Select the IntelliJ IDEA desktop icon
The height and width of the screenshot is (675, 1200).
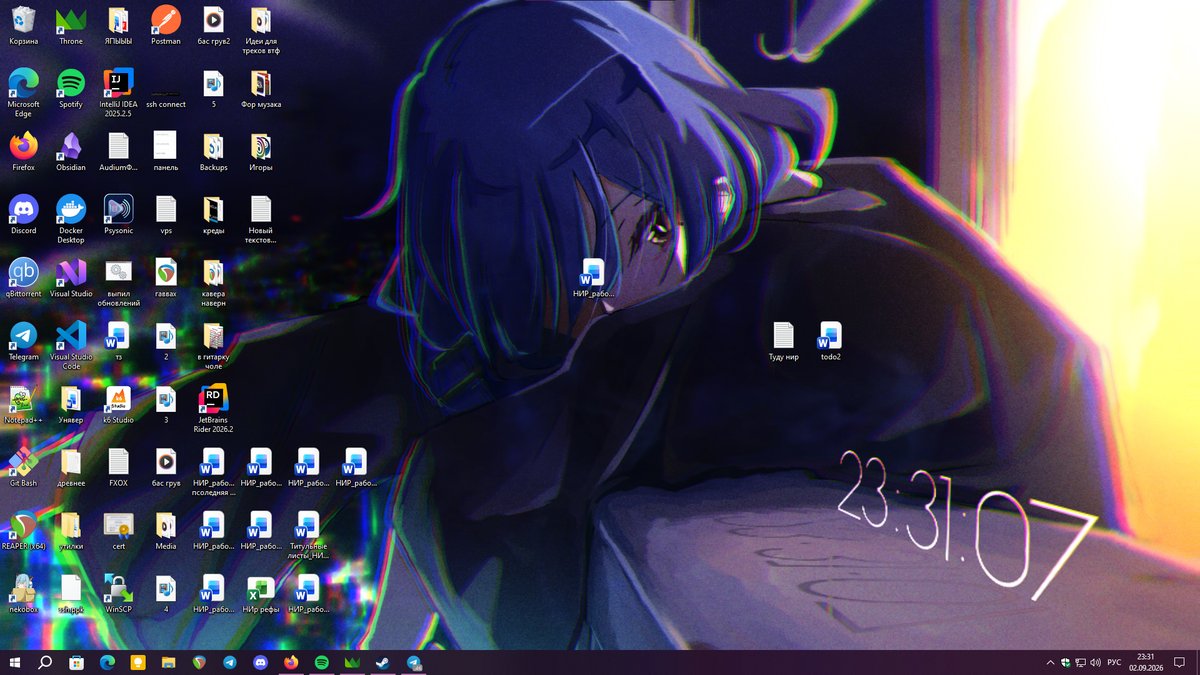[118, 94]
